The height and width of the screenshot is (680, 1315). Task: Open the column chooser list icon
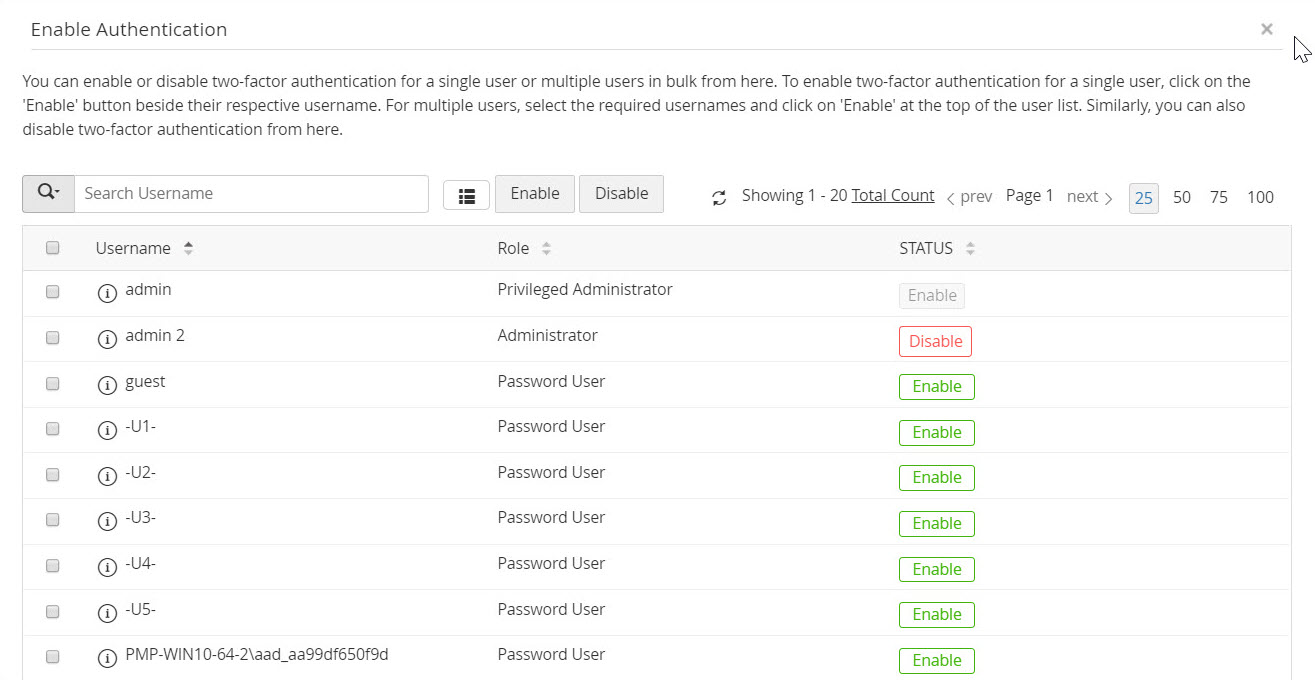(x=466, y=196)
